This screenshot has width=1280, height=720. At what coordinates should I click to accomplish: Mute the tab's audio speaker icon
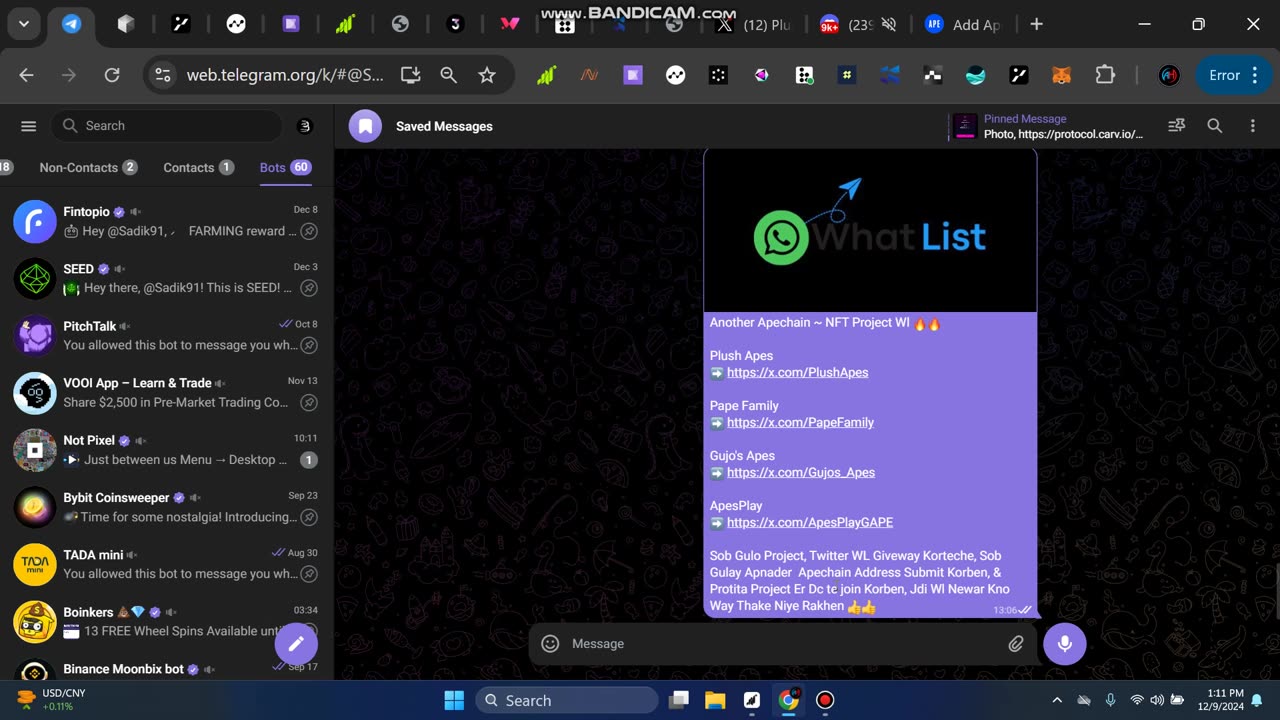click(888, 24)
